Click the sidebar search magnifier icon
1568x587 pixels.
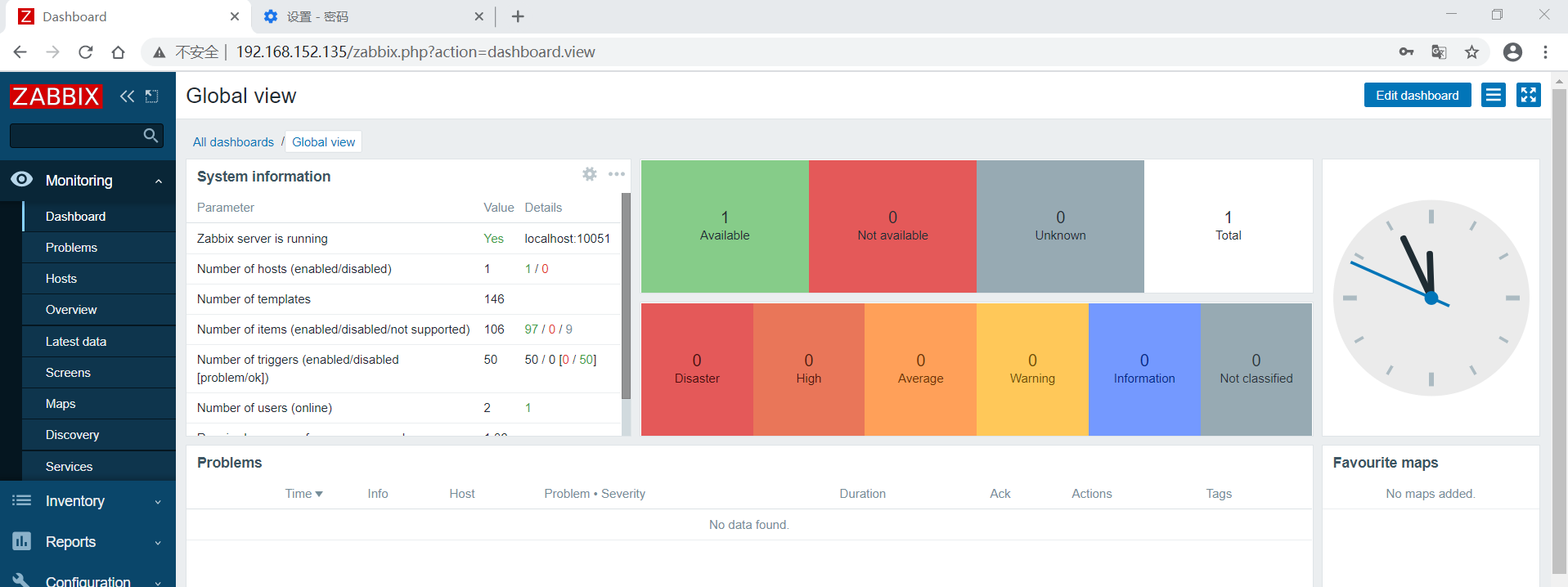(151, 136)
